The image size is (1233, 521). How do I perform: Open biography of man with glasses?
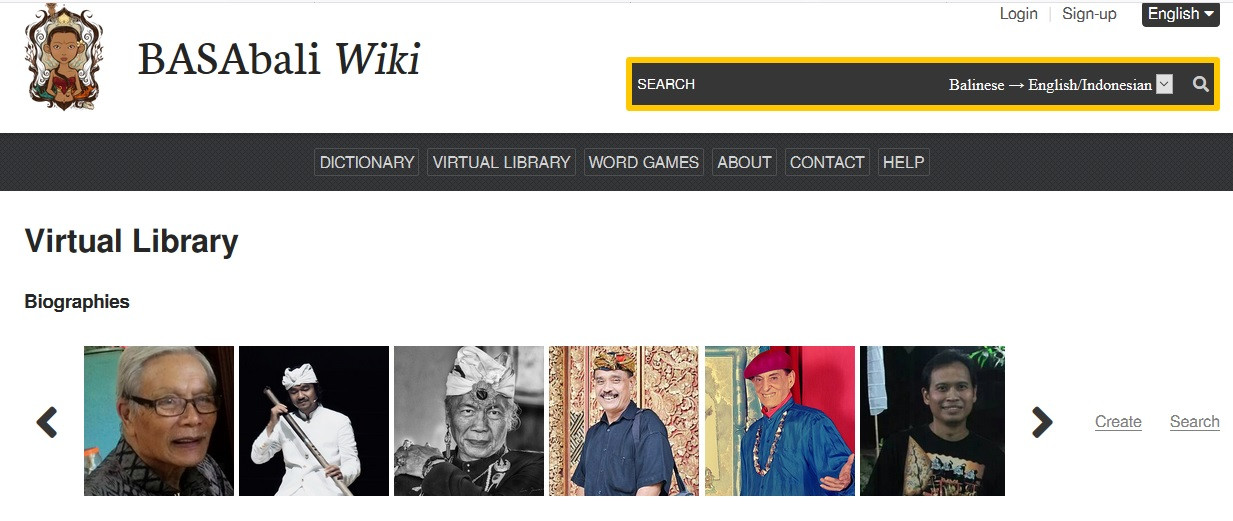(159, 421)
